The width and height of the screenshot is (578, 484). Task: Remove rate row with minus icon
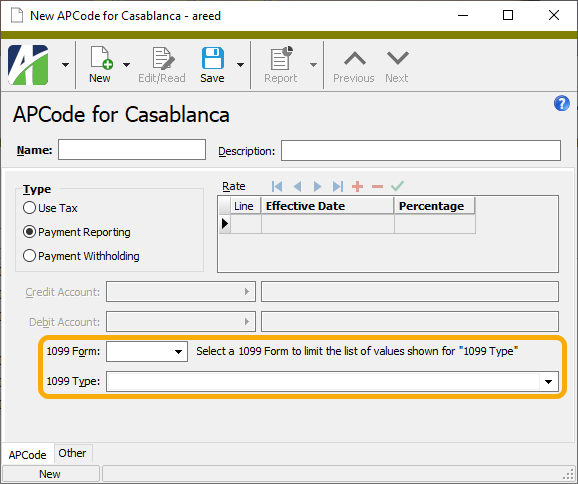click(377, 187)
